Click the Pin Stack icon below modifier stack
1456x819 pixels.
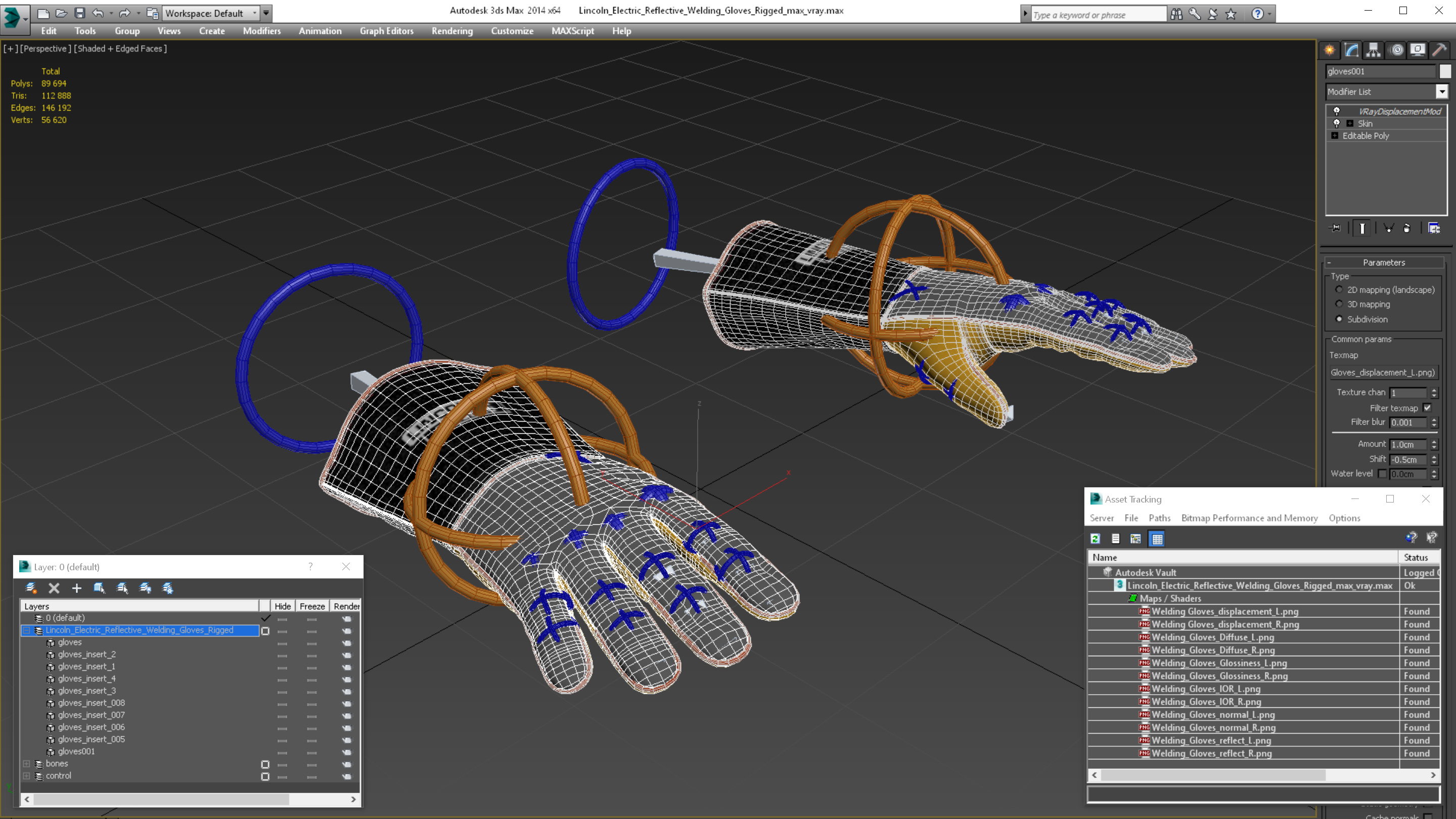1336,228
